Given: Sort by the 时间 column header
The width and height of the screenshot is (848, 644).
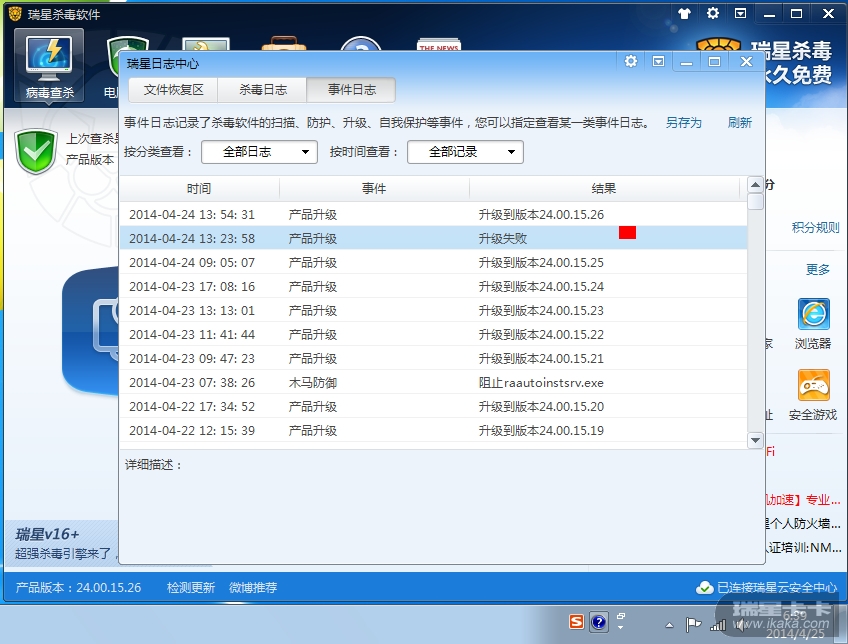Looking at the screenshot, I should point(199,189).
